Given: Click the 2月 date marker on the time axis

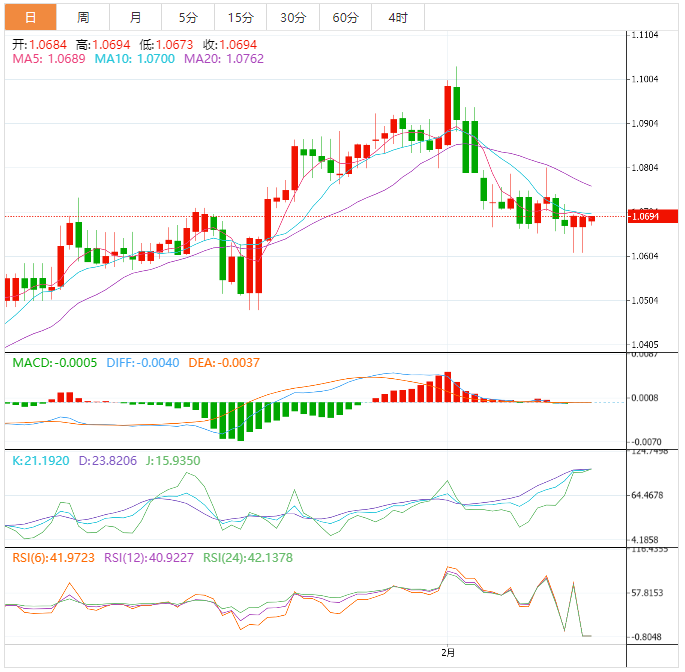Looking at the screenshot, I should tap(448, 653).
